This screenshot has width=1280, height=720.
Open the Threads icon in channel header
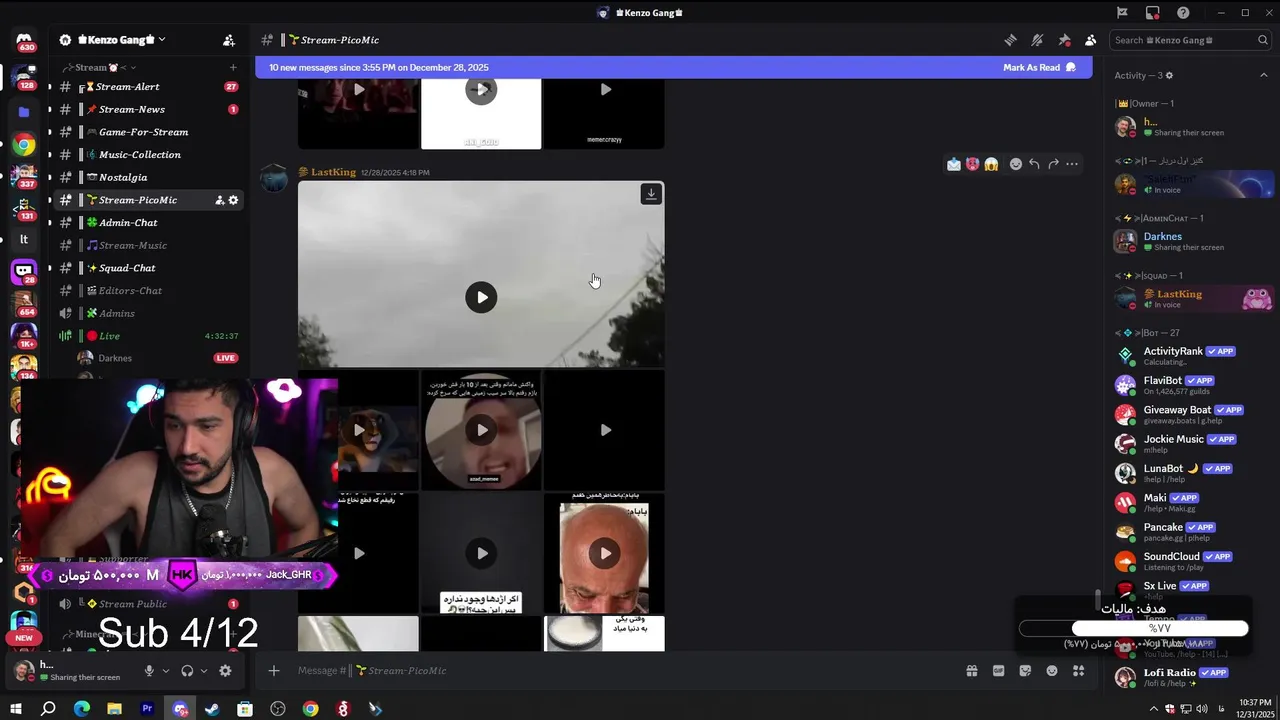click(x=1010, y=40)
